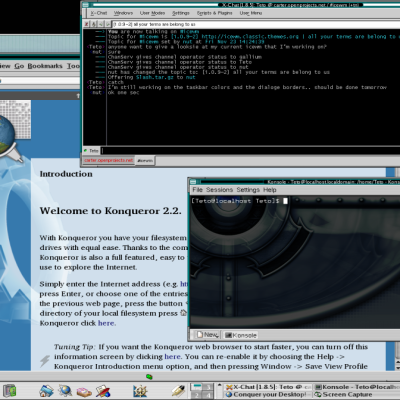Click the 'Introduction' heading in Konqueror
The width and height of the screenshot is (400, 400).
(66, 174)
